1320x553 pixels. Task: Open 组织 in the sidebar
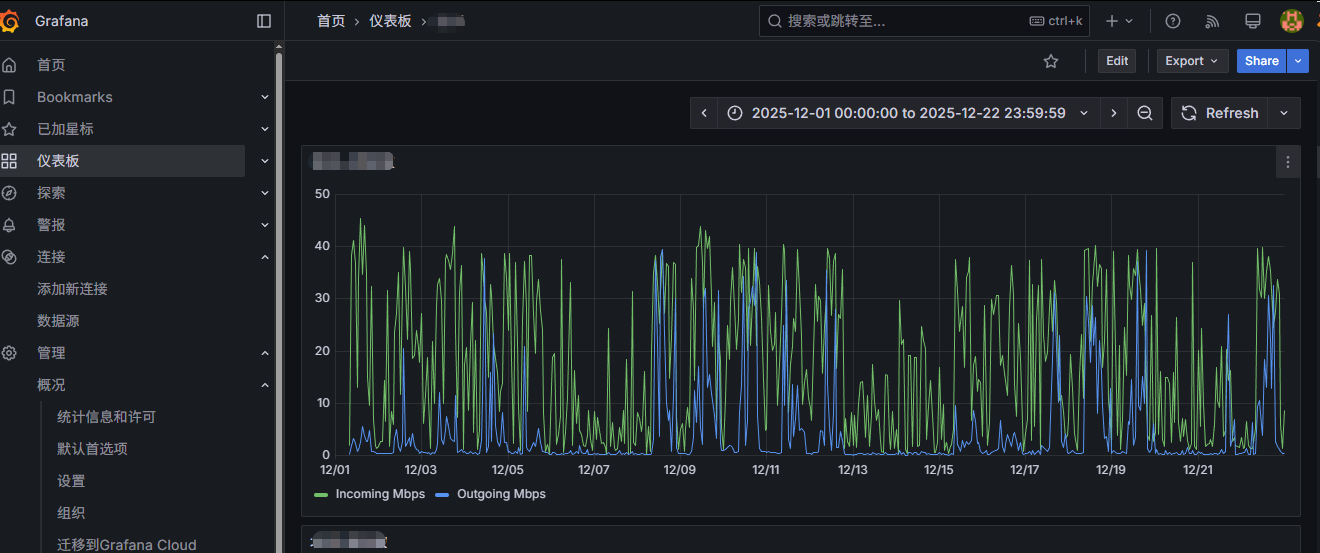point(71,513)
